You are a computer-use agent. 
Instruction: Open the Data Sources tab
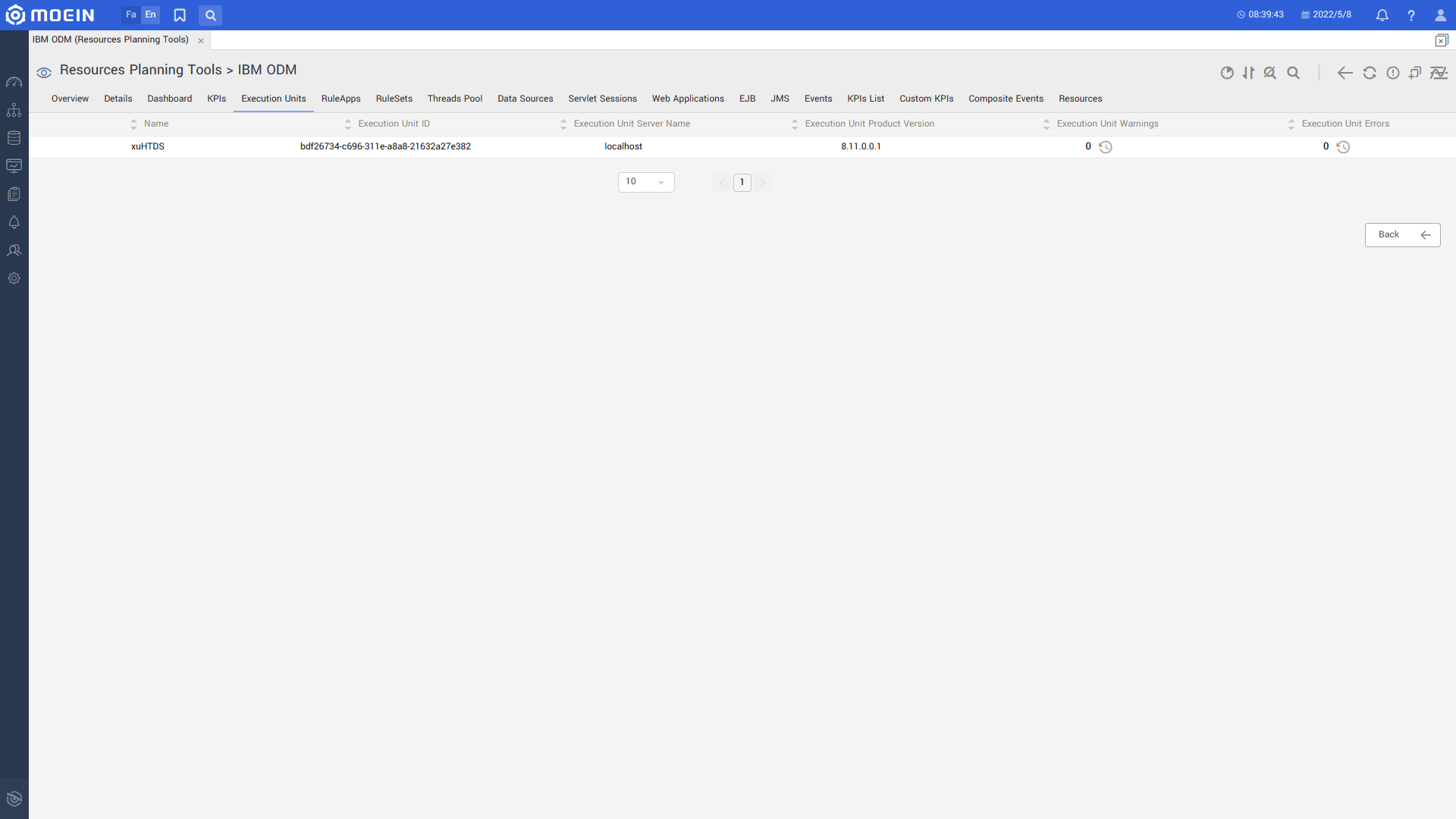pyautogui.click(x=526, y=99)
